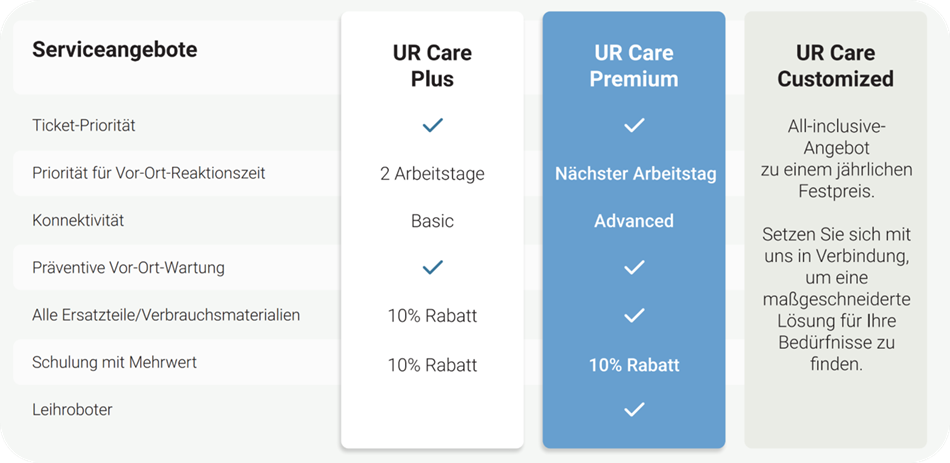The image size is (950, 463).
Task: Select the UR Care Premium heading
Action: tap(634, 65)
